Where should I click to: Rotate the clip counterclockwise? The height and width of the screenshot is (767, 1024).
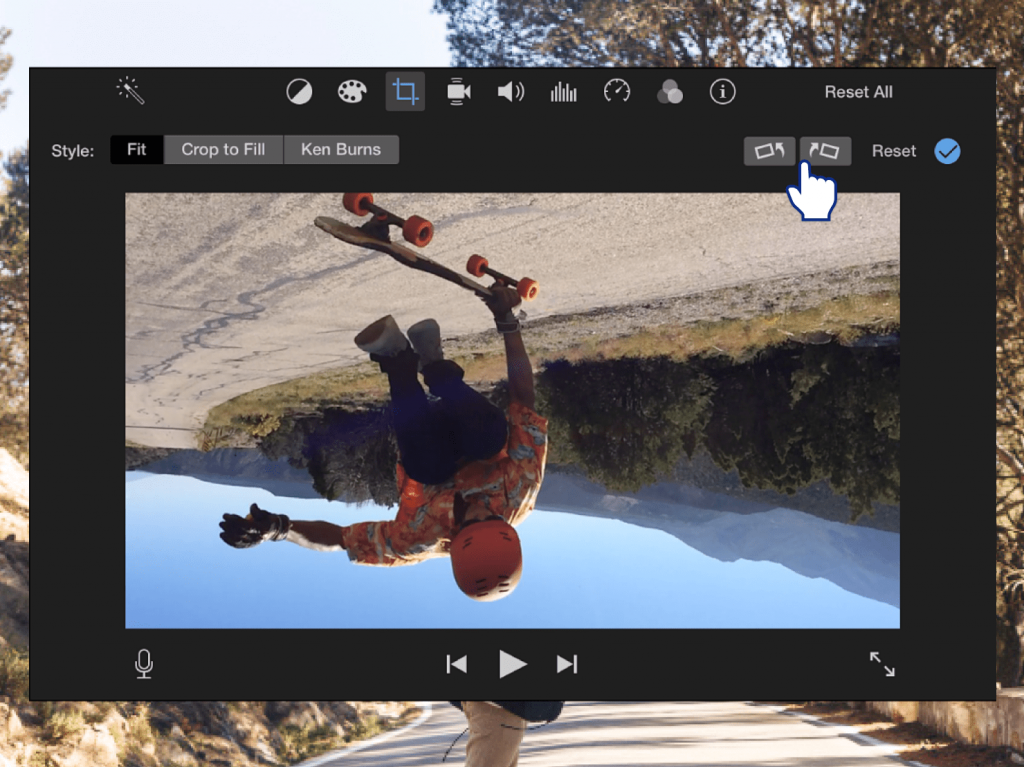770,151
